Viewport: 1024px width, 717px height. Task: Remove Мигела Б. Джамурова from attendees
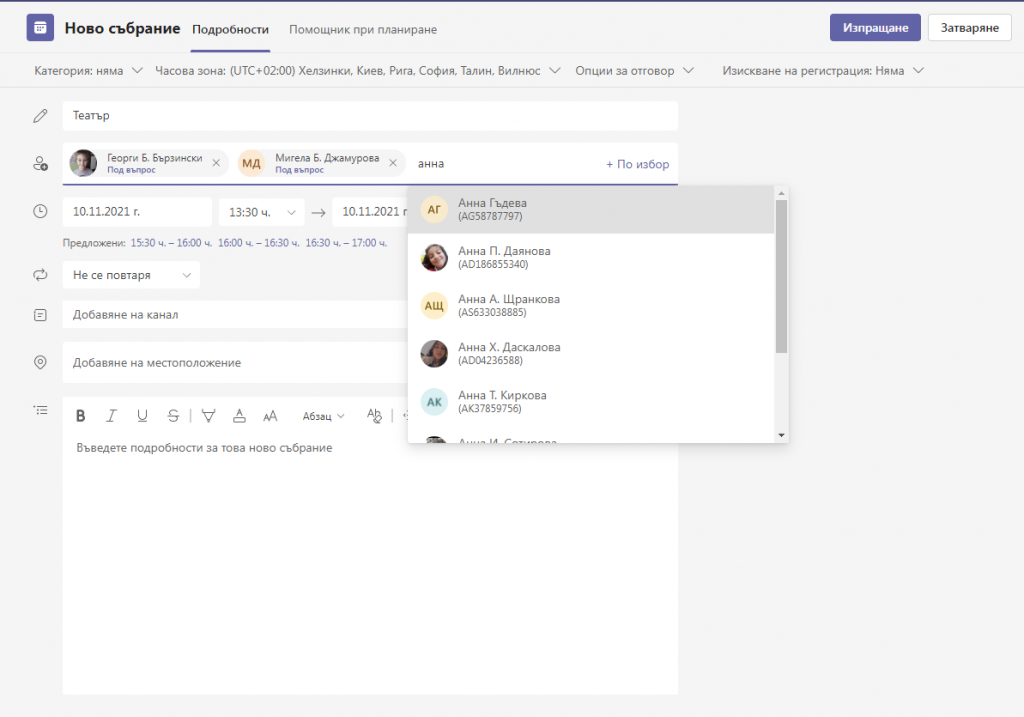pos(393,163)
